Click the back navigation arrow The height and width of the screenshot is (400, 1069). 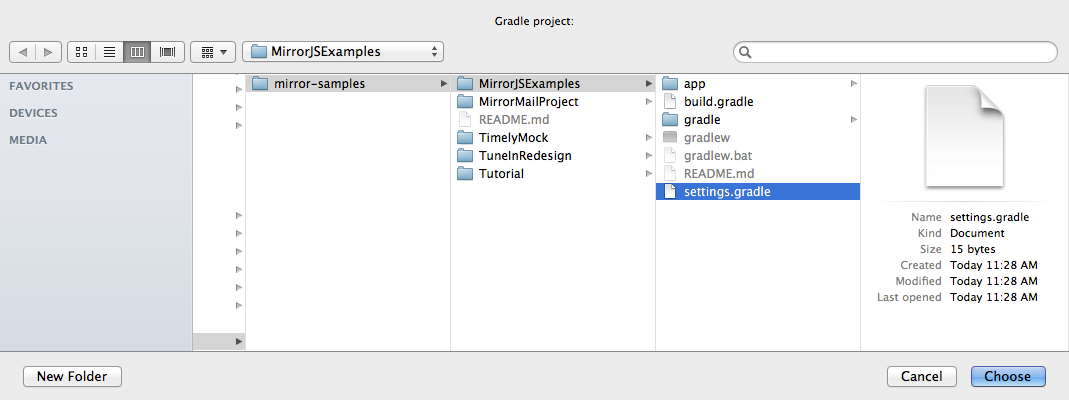coord(23,51)
